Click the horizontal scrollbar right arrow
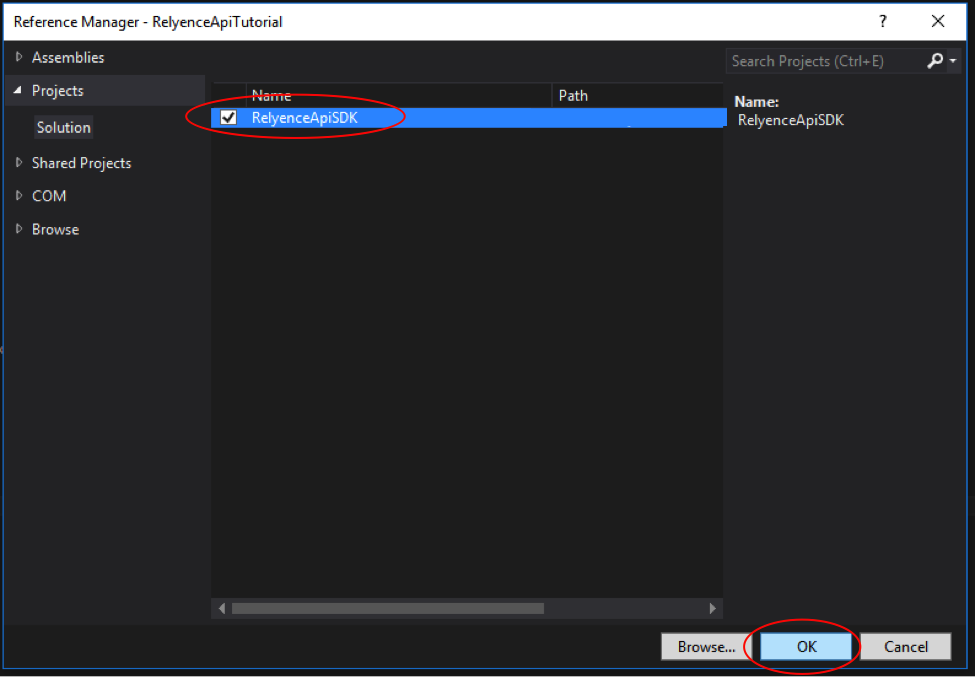The height and width of the screenshot is (677, 975). (x=712, y=608)
